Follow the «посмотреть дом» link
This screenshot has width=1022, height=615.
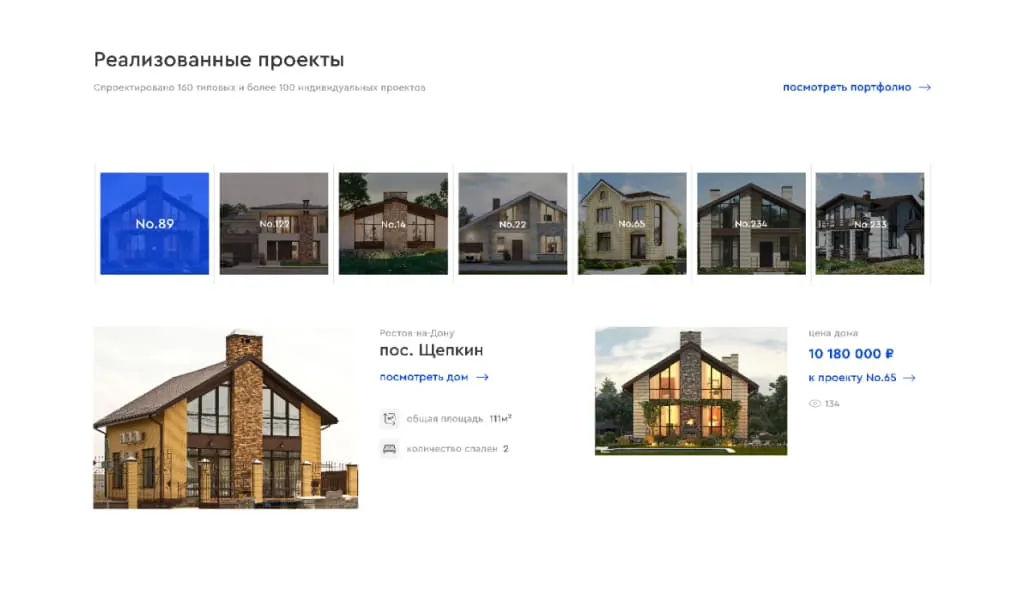tap(424, 378)
